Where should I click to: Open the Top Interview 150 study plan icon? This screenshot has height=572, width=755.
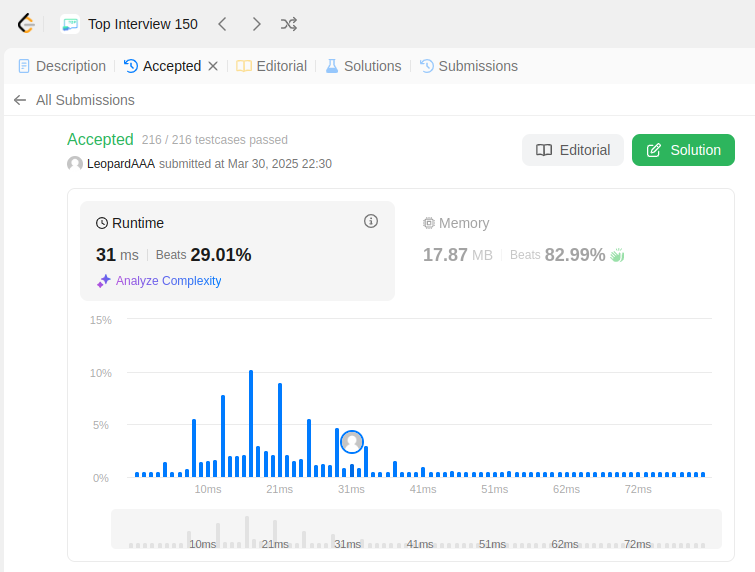point(70,24)
